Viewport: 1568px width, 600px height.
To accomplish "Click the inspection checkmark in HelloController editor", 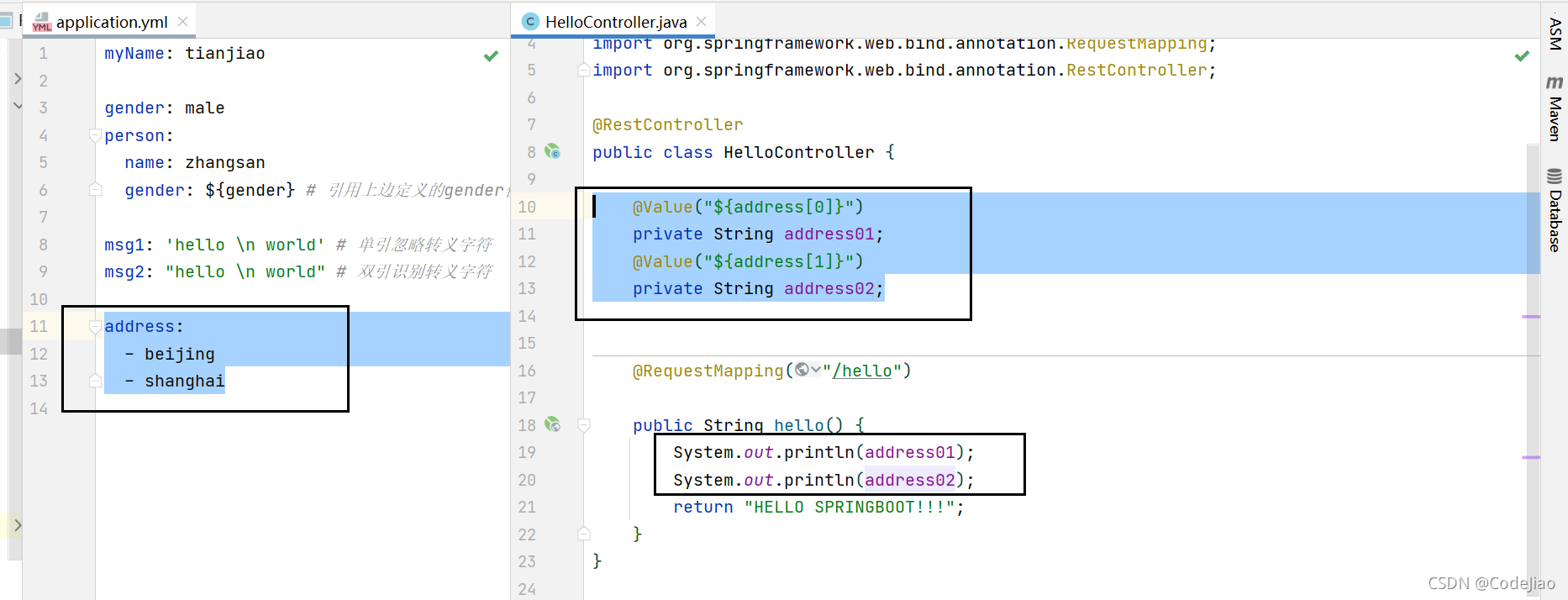I will point(1522,55).
